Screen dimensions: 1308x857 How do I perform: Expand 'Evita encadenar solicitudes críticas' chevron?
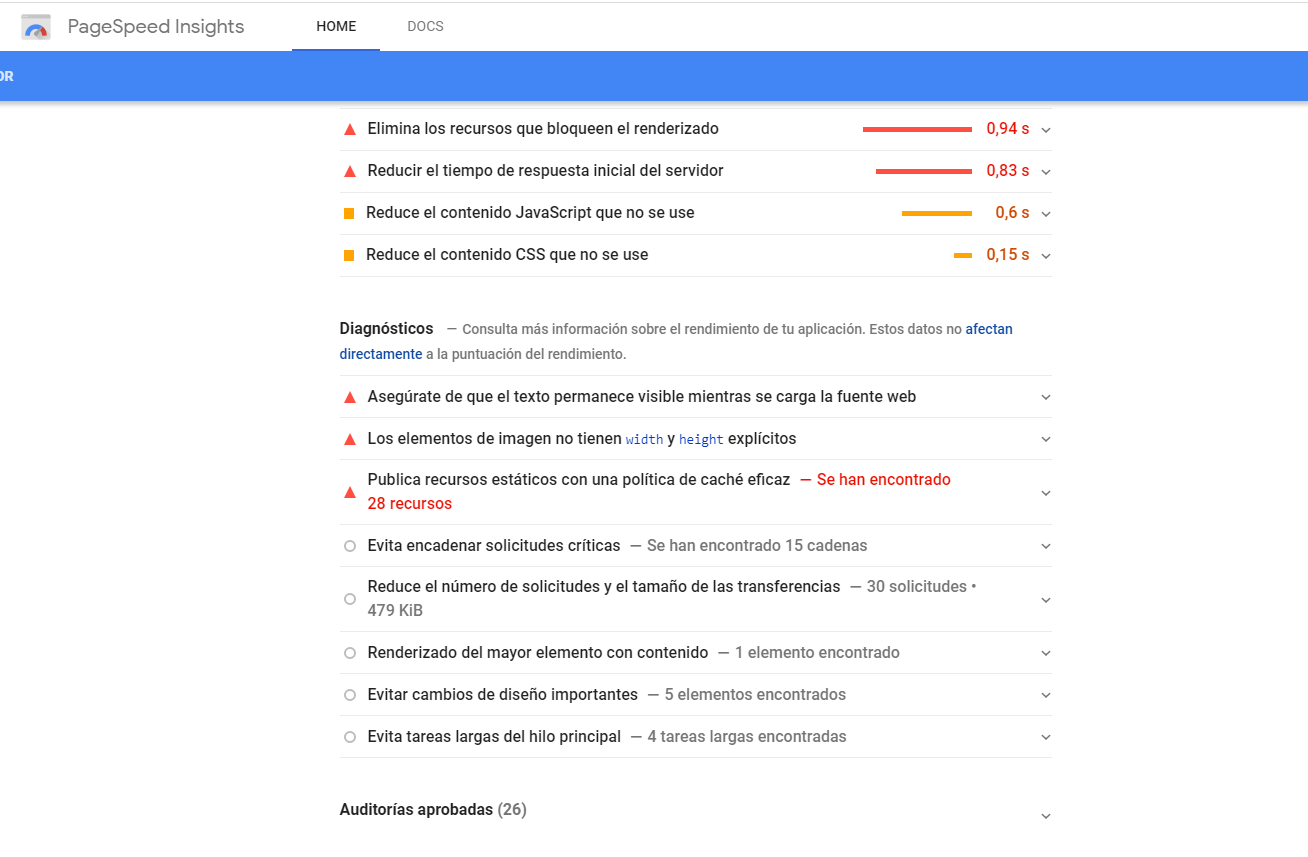coord(1046,547)
